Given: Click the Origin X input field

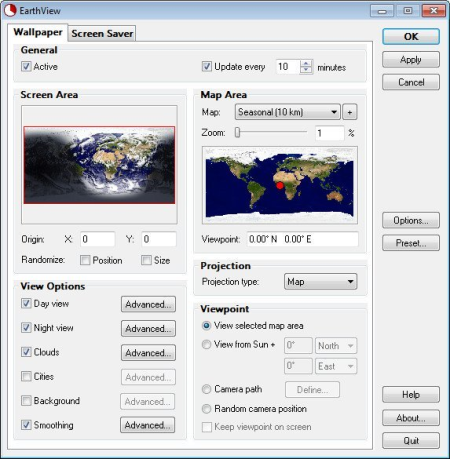Looking at the screenshot, I should (98, 239).
